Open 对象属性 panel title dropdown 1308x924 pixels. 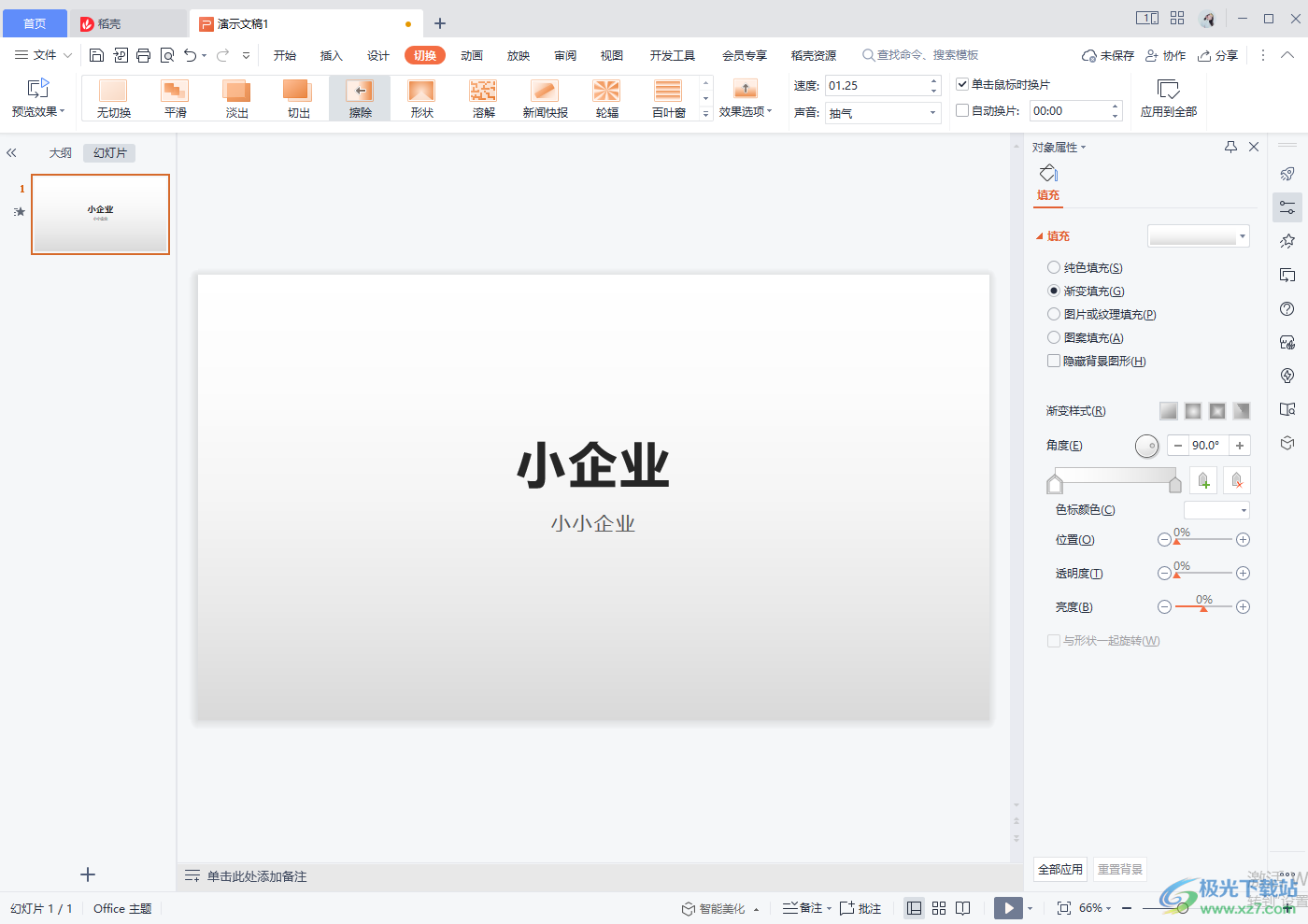tap(1059, 148)
